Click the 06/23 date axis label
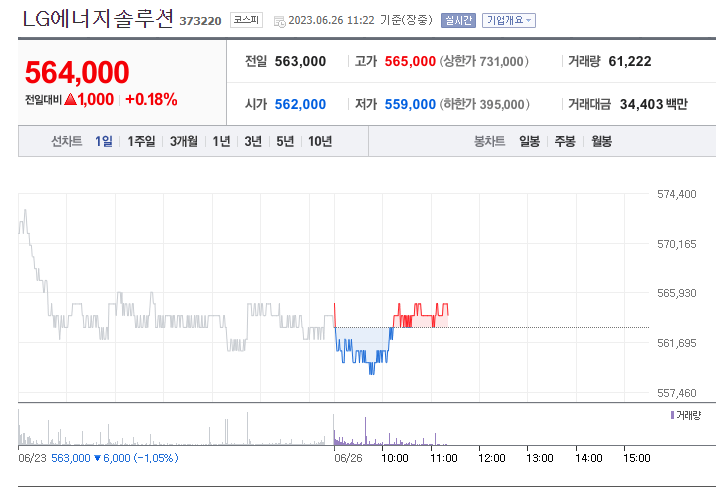This screenshot has width=716, height=487. pos(32,458)
